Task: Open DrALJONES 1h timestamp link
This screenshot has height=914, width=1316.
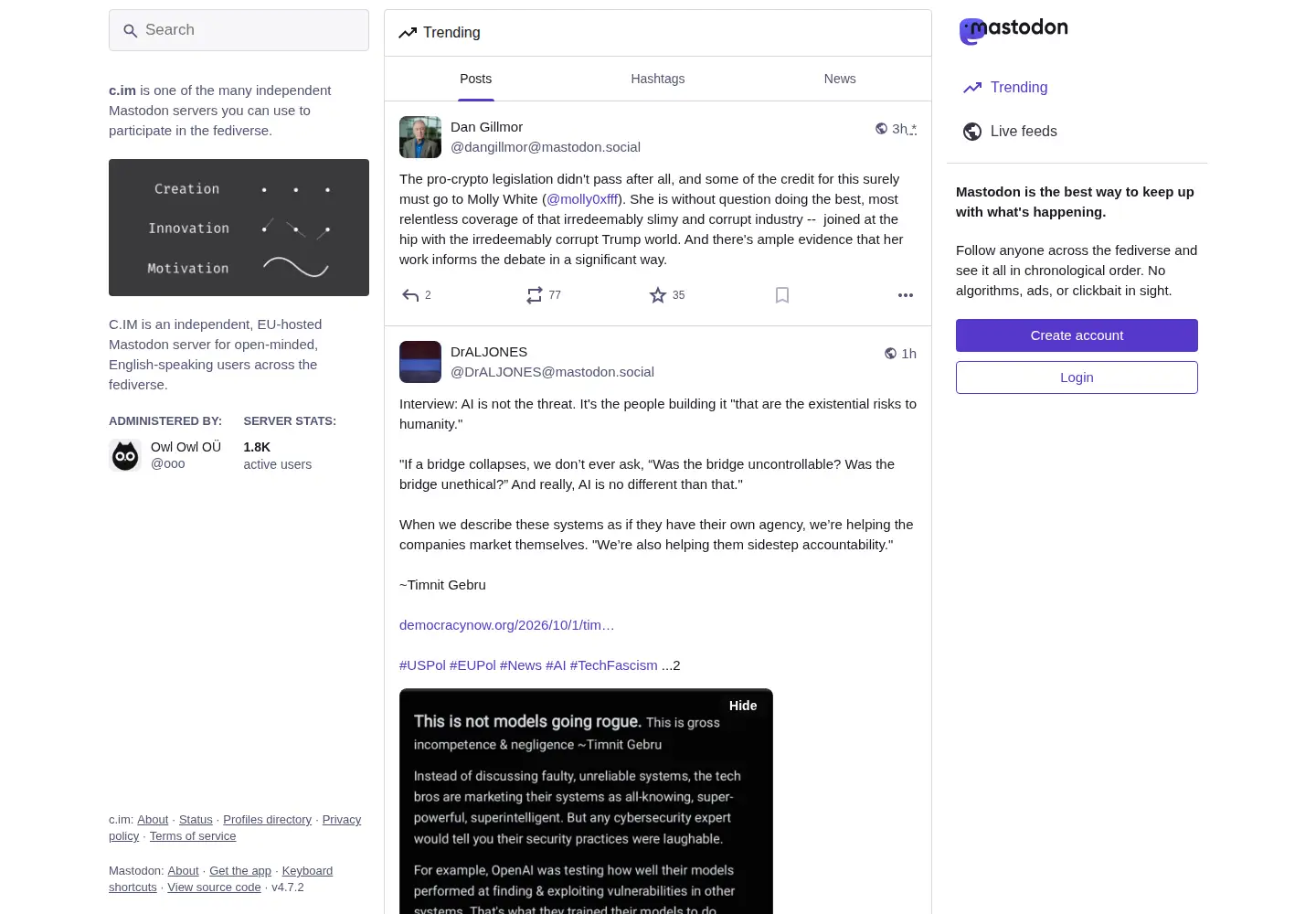Action: coord(908,354)
